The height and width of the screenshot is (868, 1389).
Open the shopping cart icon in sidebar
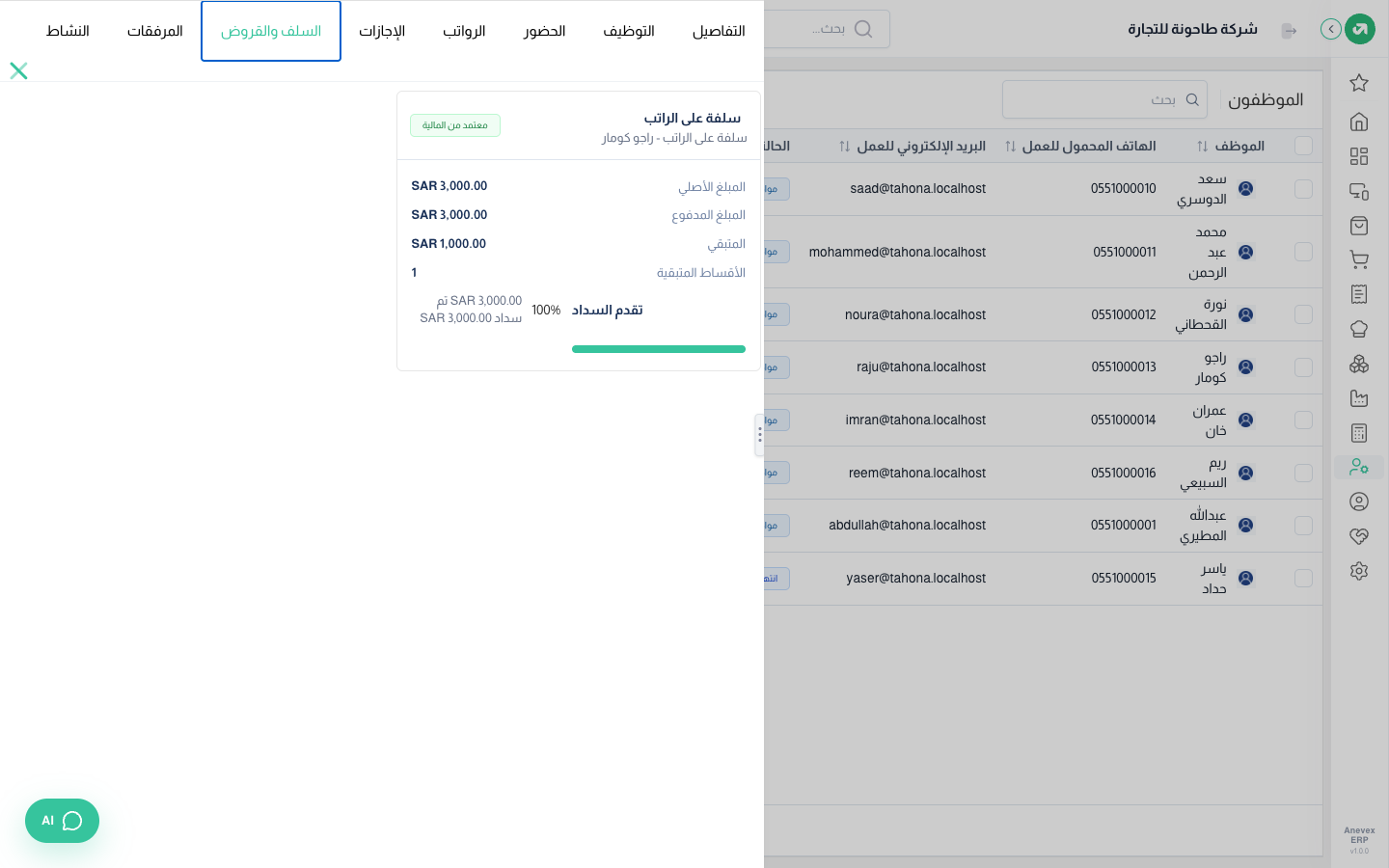(x=1359, y=259)
